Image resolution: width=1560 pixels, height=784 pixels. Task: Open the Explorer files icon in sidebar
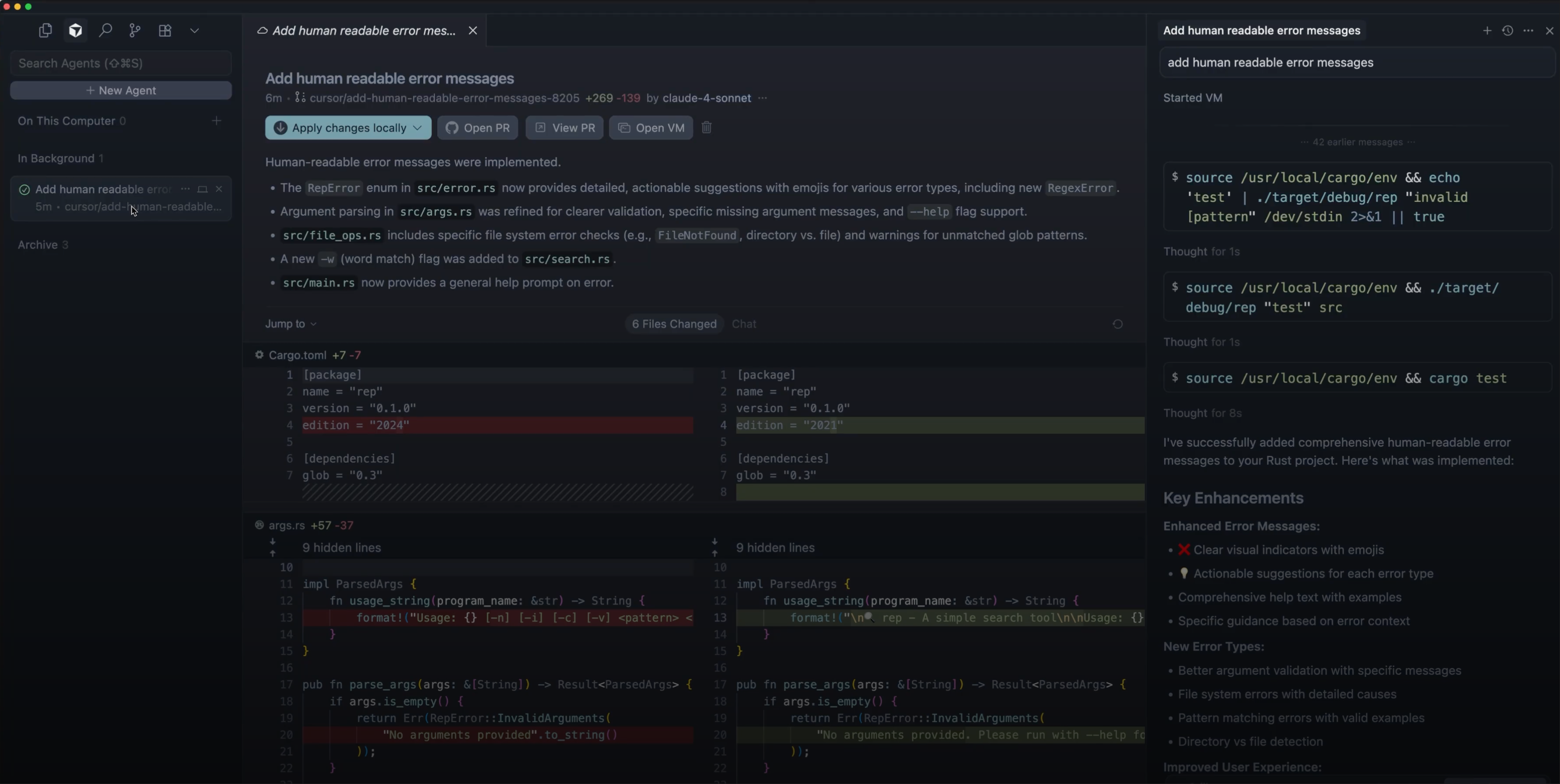46,30
